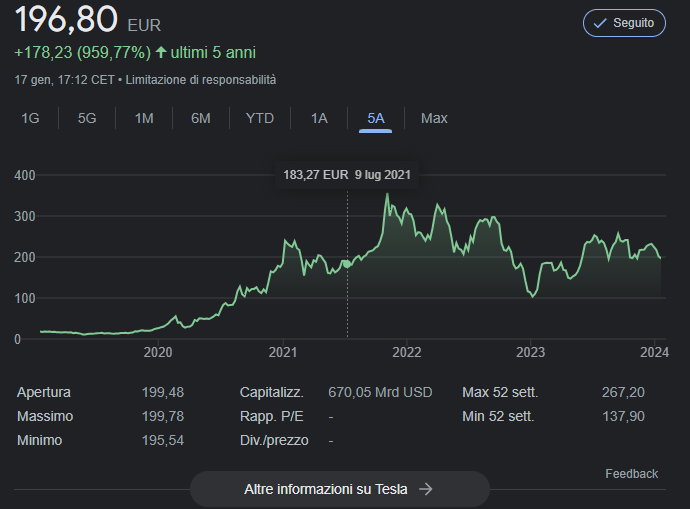This screenshot has width=690, height=509.
Task: Click the checkmark icon in Seguito button
Action: click(x=600, y=23)
